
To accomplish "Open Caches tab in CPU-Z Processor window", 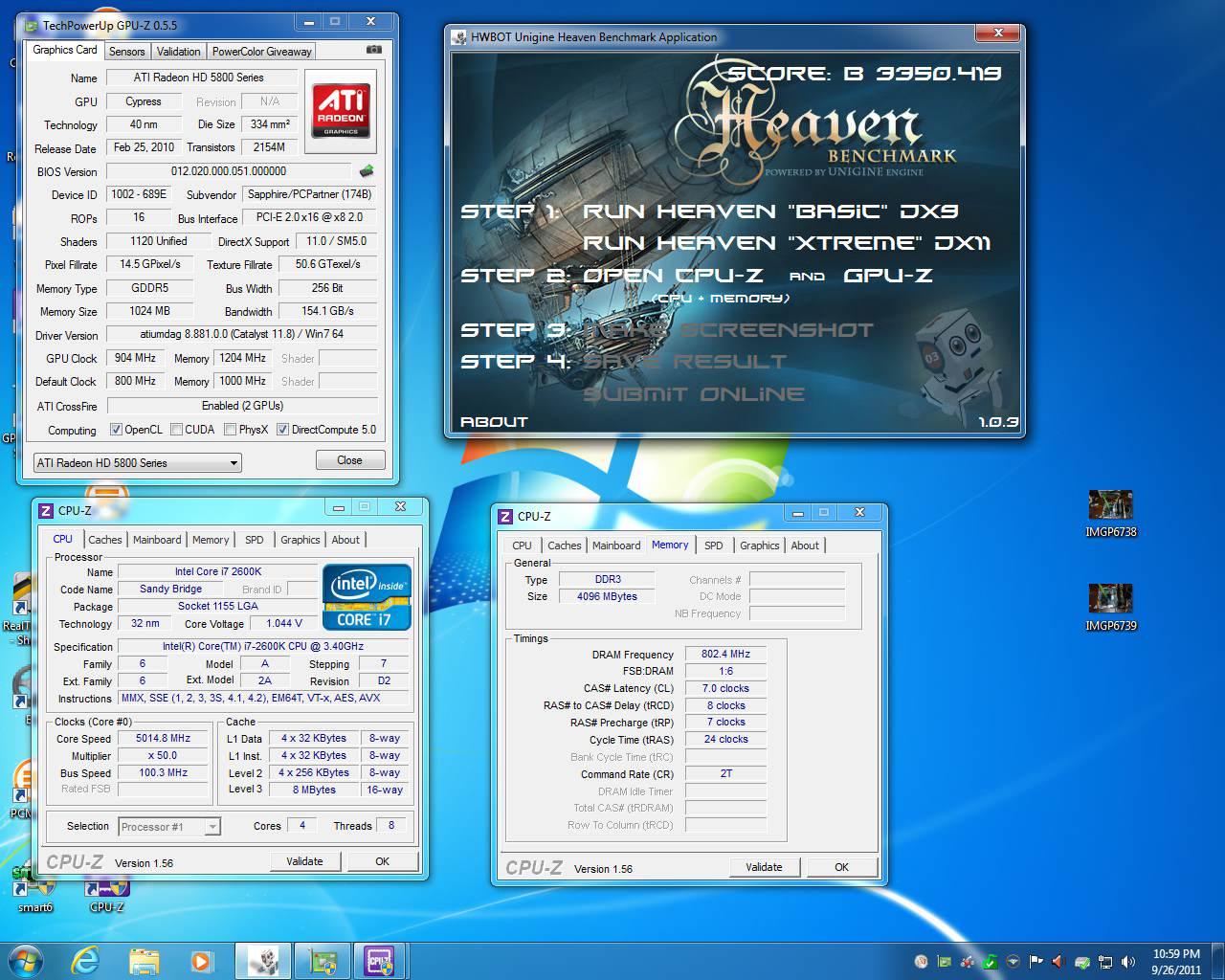I will [105, 540].
